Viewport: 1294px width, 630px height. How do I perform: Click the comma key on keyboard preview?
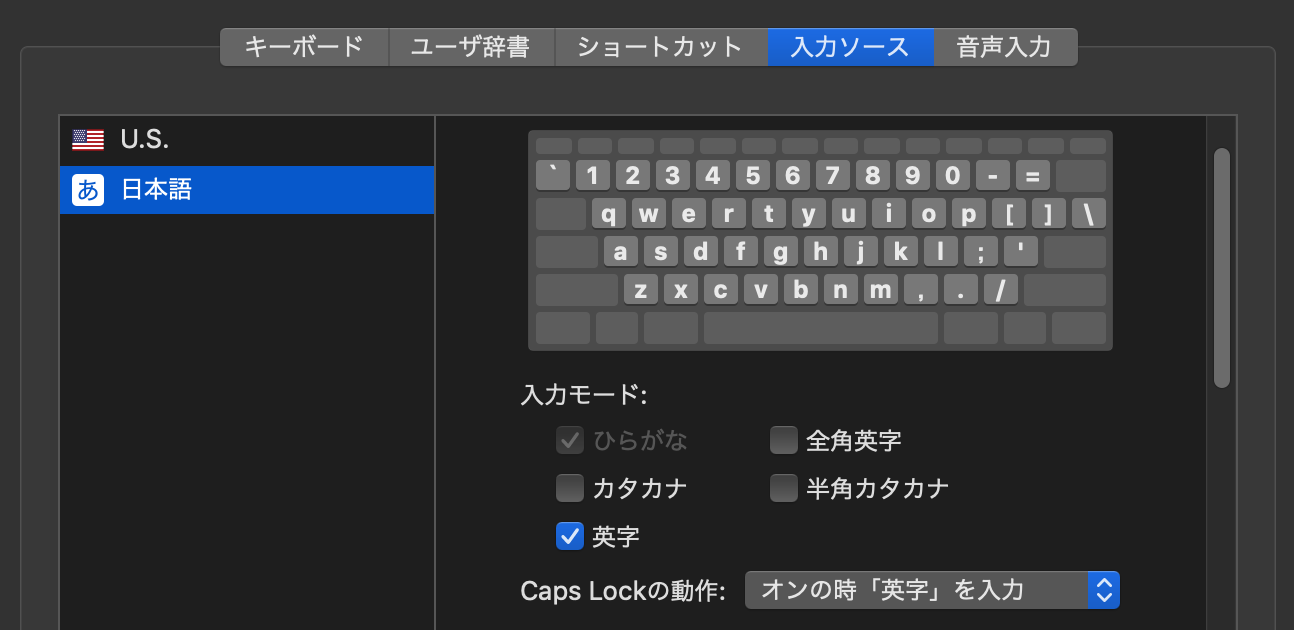click(921, 289)
